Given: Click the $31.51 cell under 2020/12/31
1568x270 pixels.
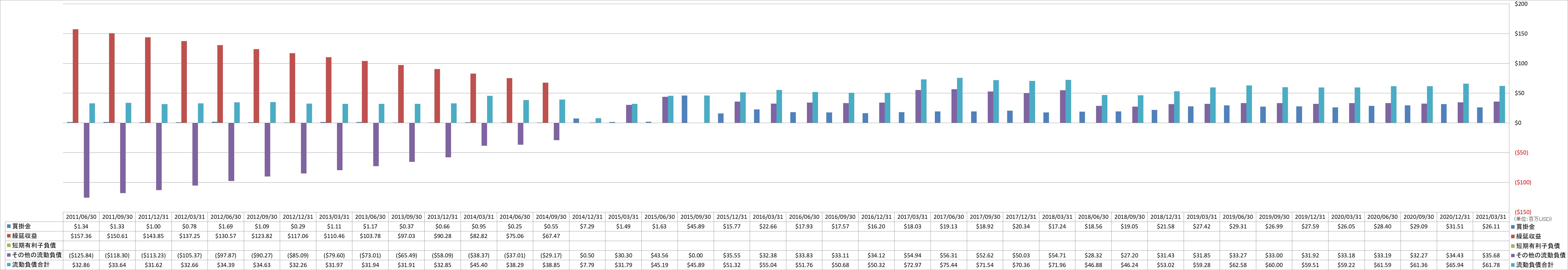Looking at the screenshot, I should point(1455,227).
